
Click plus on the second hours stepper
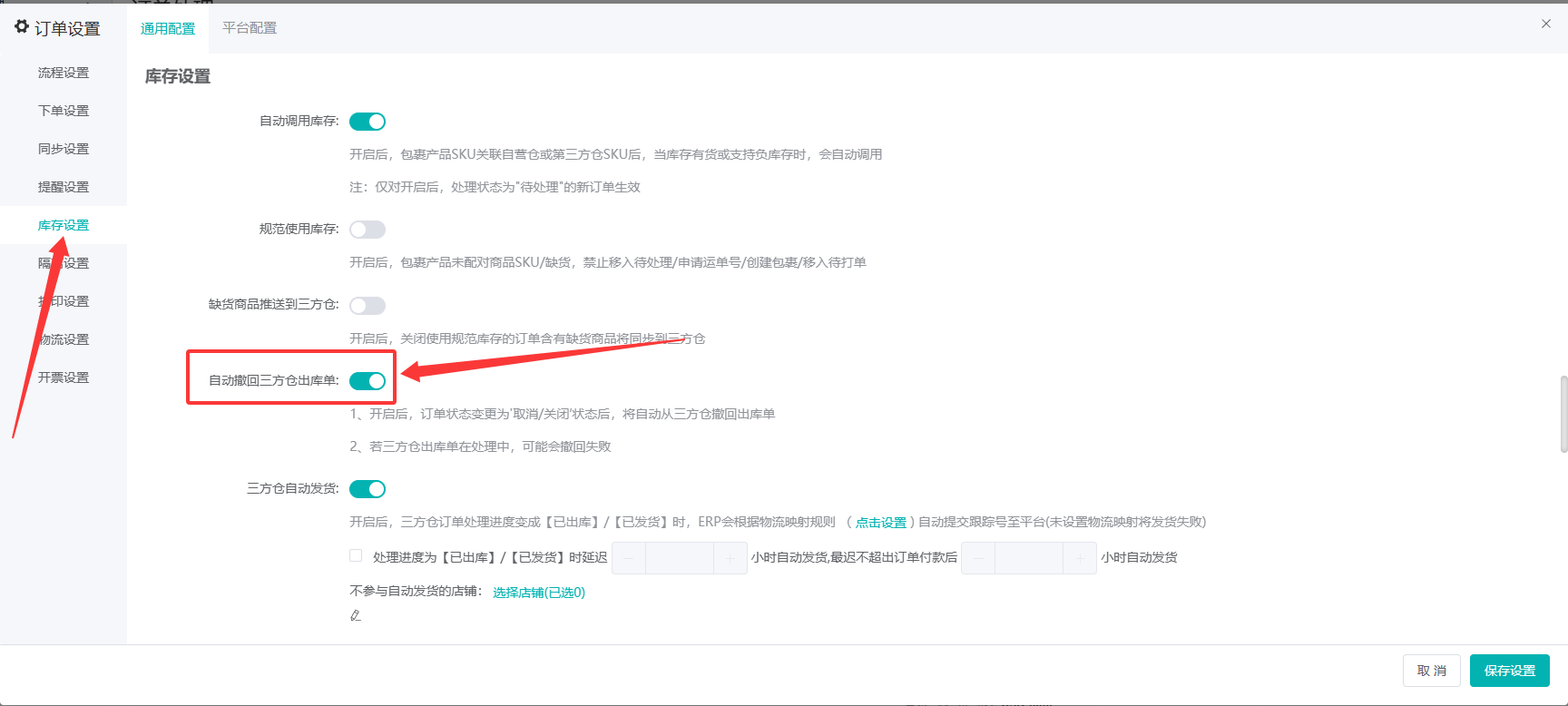pos(1080,558)
